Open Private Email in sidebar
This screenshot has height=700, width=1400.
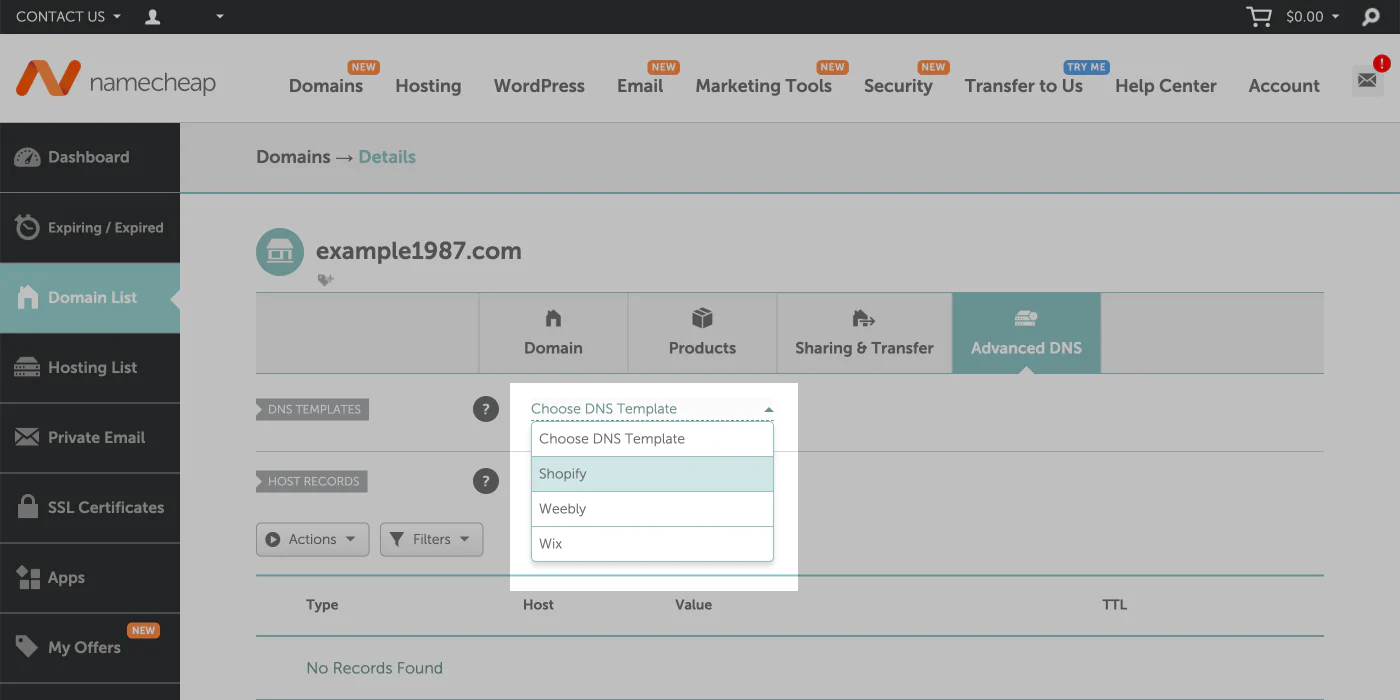click(x=90, y=437)
